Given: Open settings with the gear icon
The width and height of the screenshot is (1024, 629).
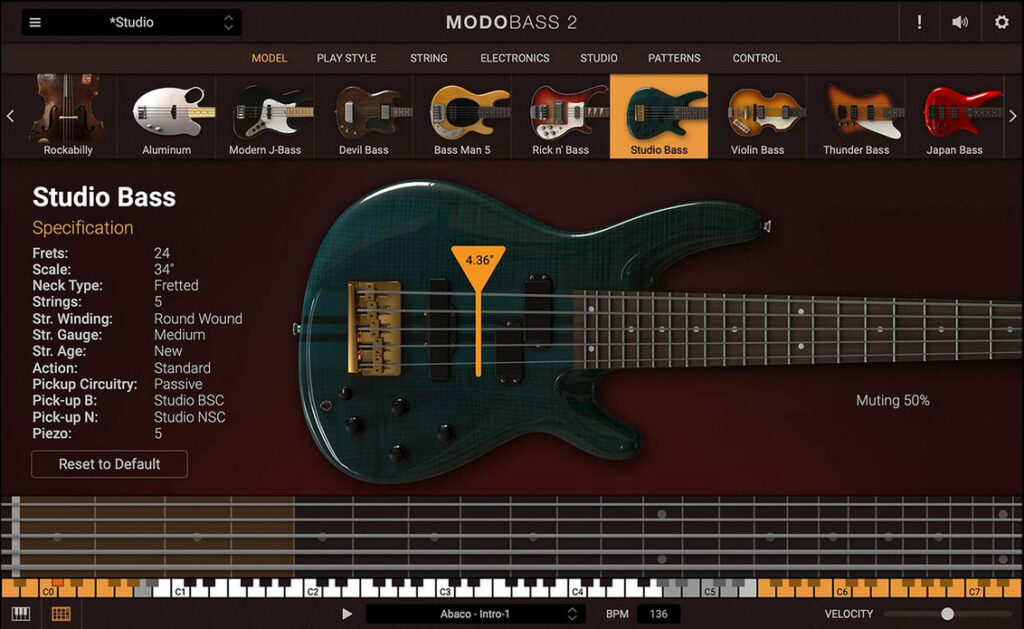Looking at the screenshot, I should point(1001,22).
